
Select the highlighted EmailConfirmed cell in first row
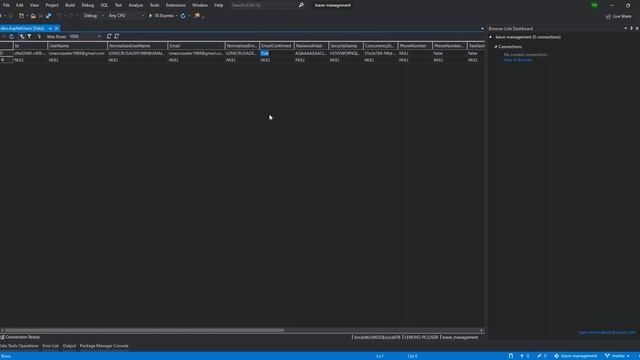click(276, 53)
